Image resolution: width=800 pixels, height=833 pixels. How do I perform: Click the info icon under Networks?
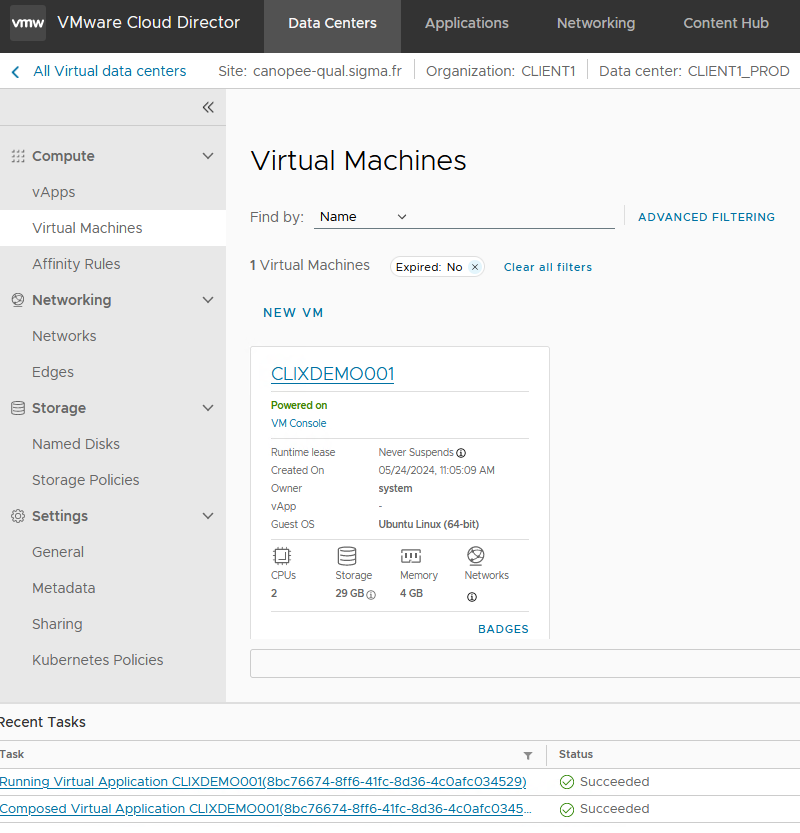tap(472, 597)
